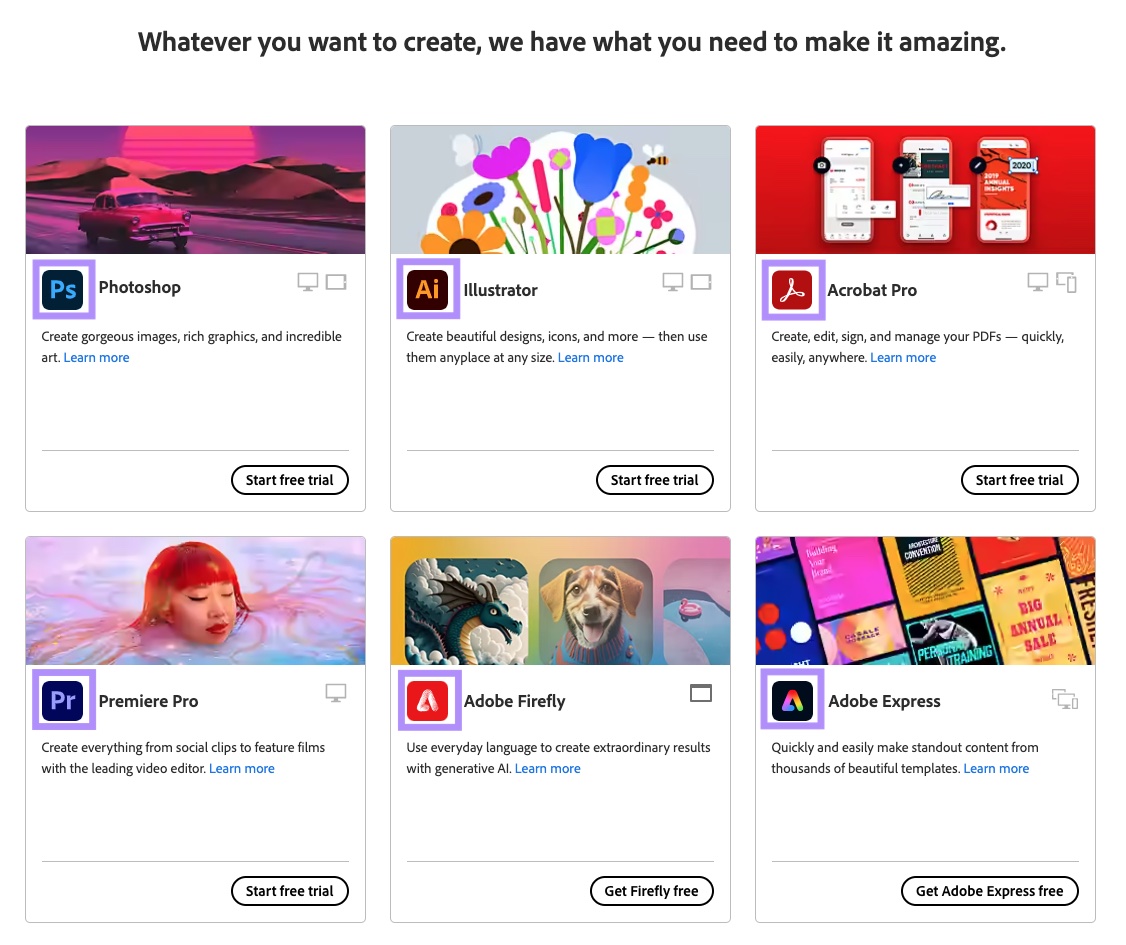Click the tablet icon on Illustrator card
Screen dimensions: 1126x945
(x=701, y=282)
